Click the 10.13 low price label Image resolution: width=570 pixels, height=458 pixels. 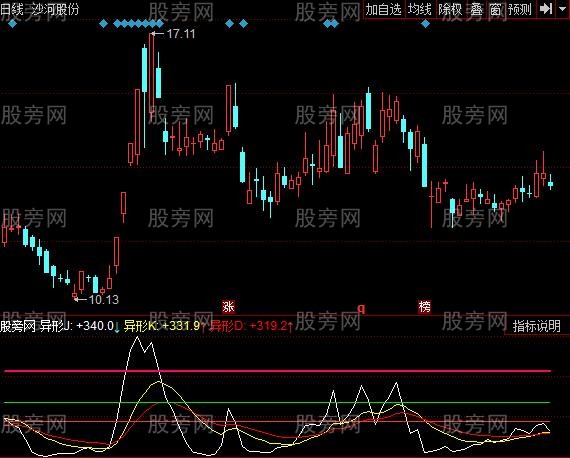pos(104,300)
